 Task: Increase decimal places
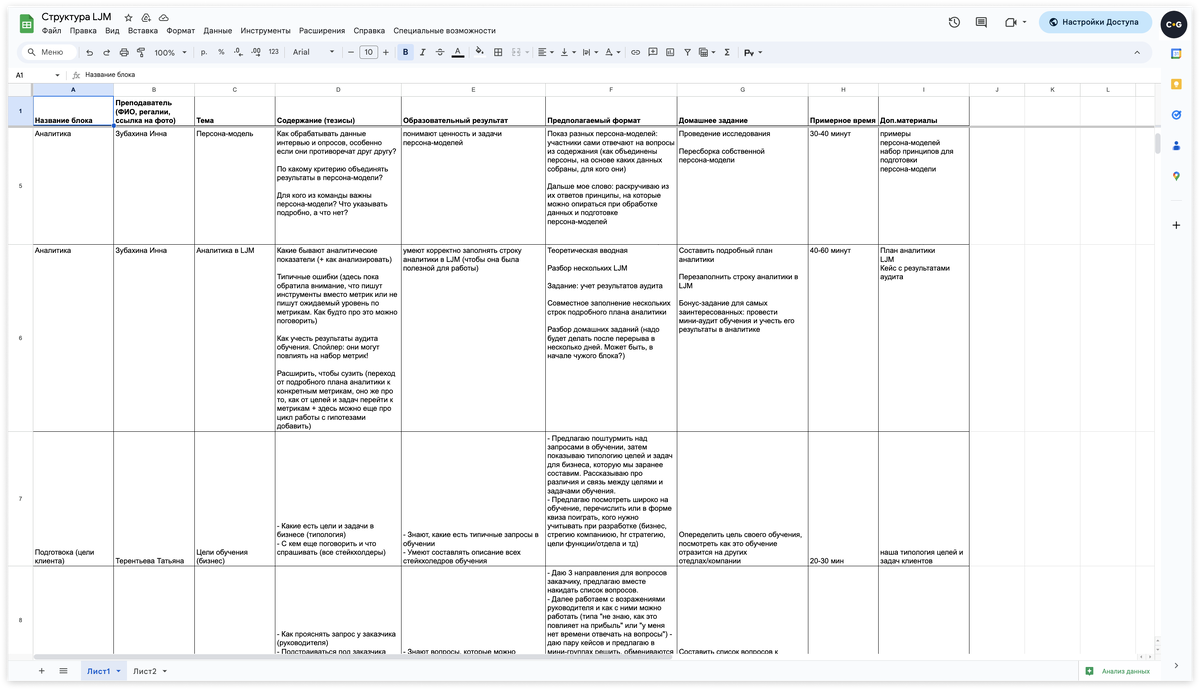pos(256,52)
